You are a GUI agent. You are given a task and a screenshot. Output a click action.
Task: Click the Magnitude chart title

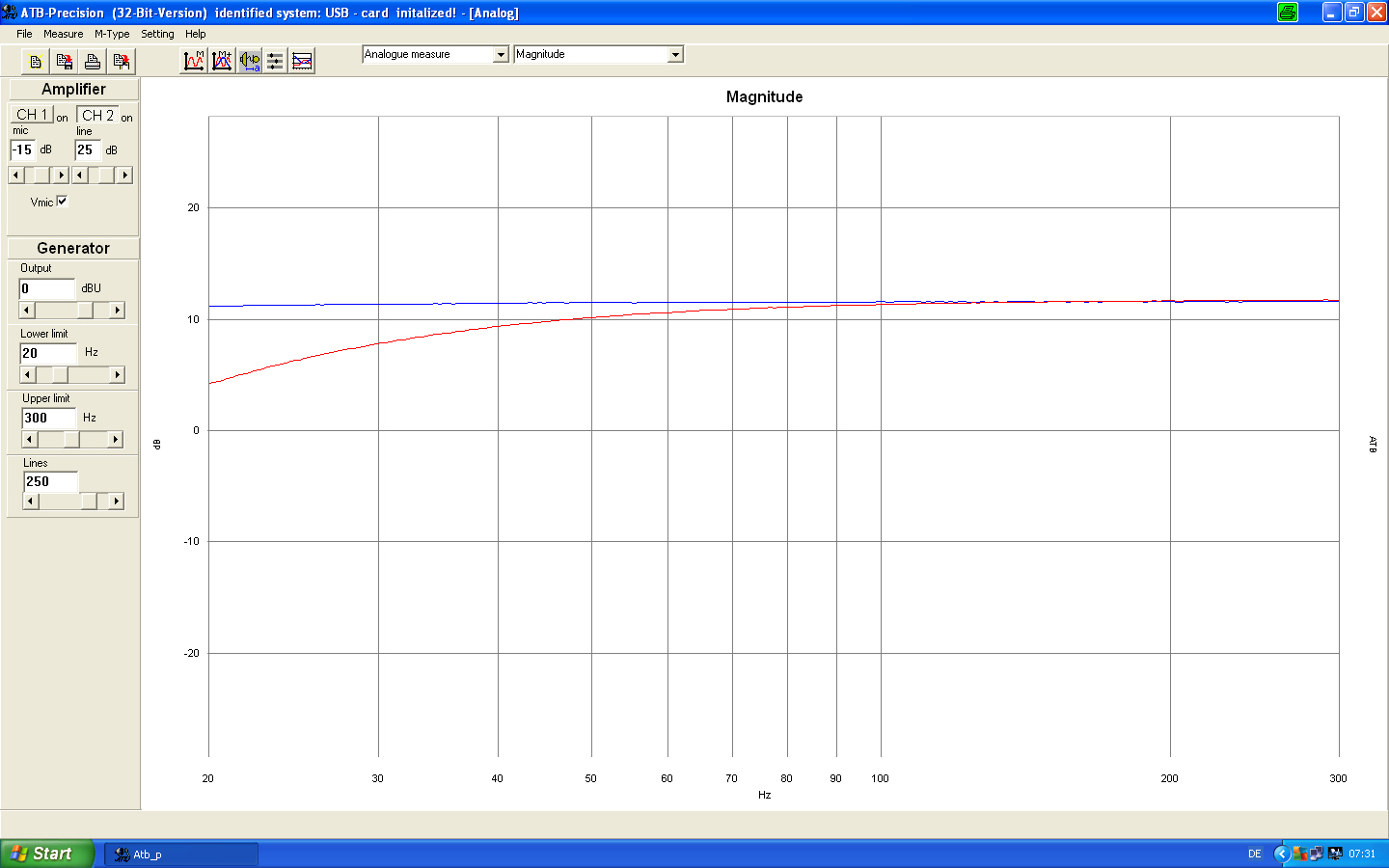click(x=764, y=96)
